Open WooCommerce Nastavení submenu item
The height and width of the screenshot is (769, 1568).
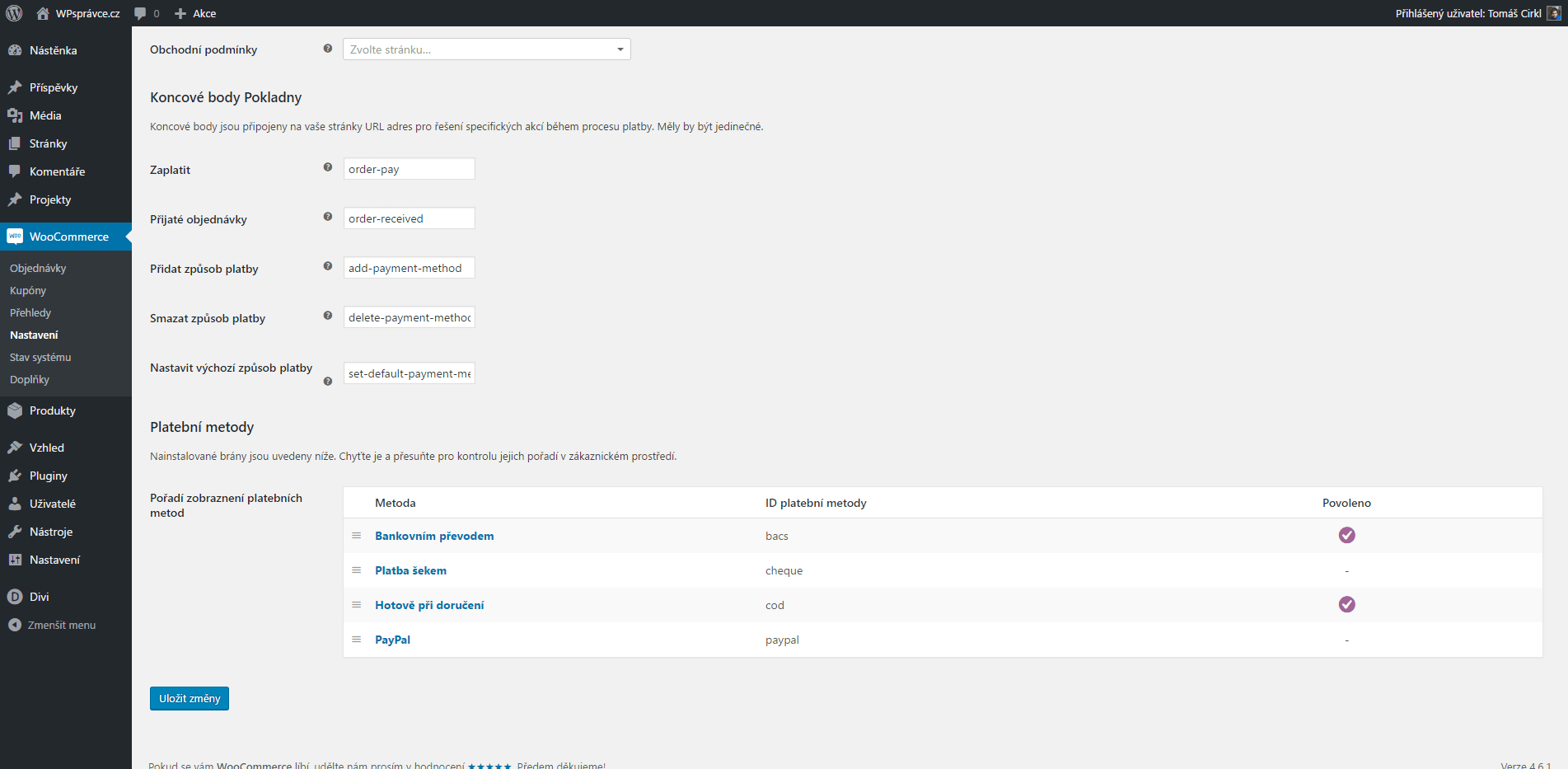pos(34,335)
